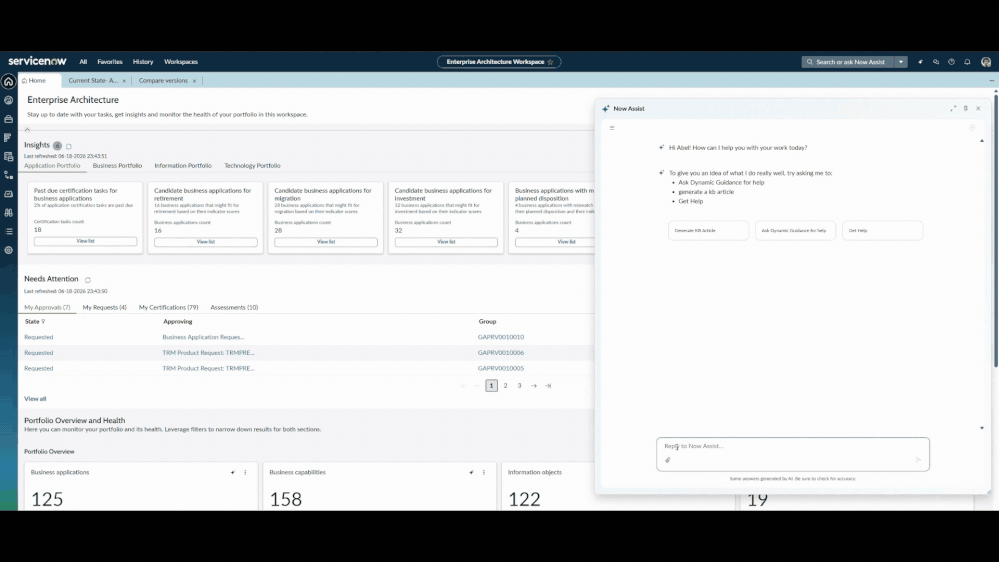
Task: Open the All menu
Action: (x=83, y=62)
